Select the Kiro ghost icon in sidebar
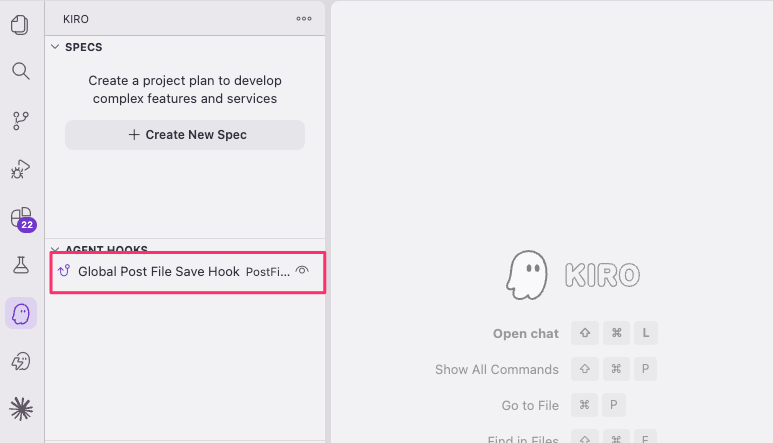The width and height of the screenshot is (773, 443). click(x=21, y=313)
